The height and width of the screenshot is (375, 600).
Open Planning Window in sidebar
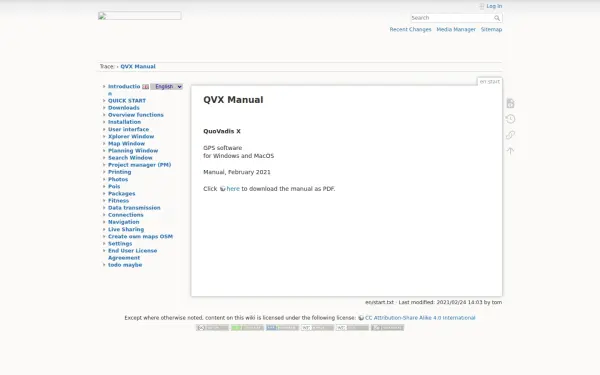click(x=133, y=151)
